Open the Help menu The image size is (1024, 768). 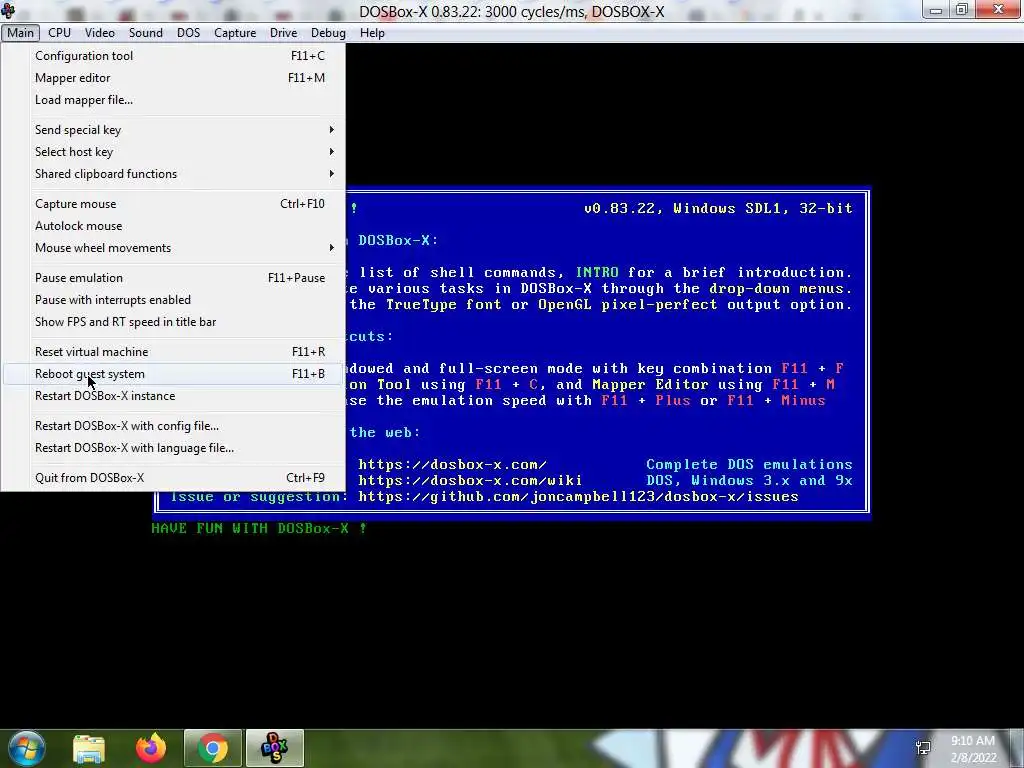(x=372, y=33)
